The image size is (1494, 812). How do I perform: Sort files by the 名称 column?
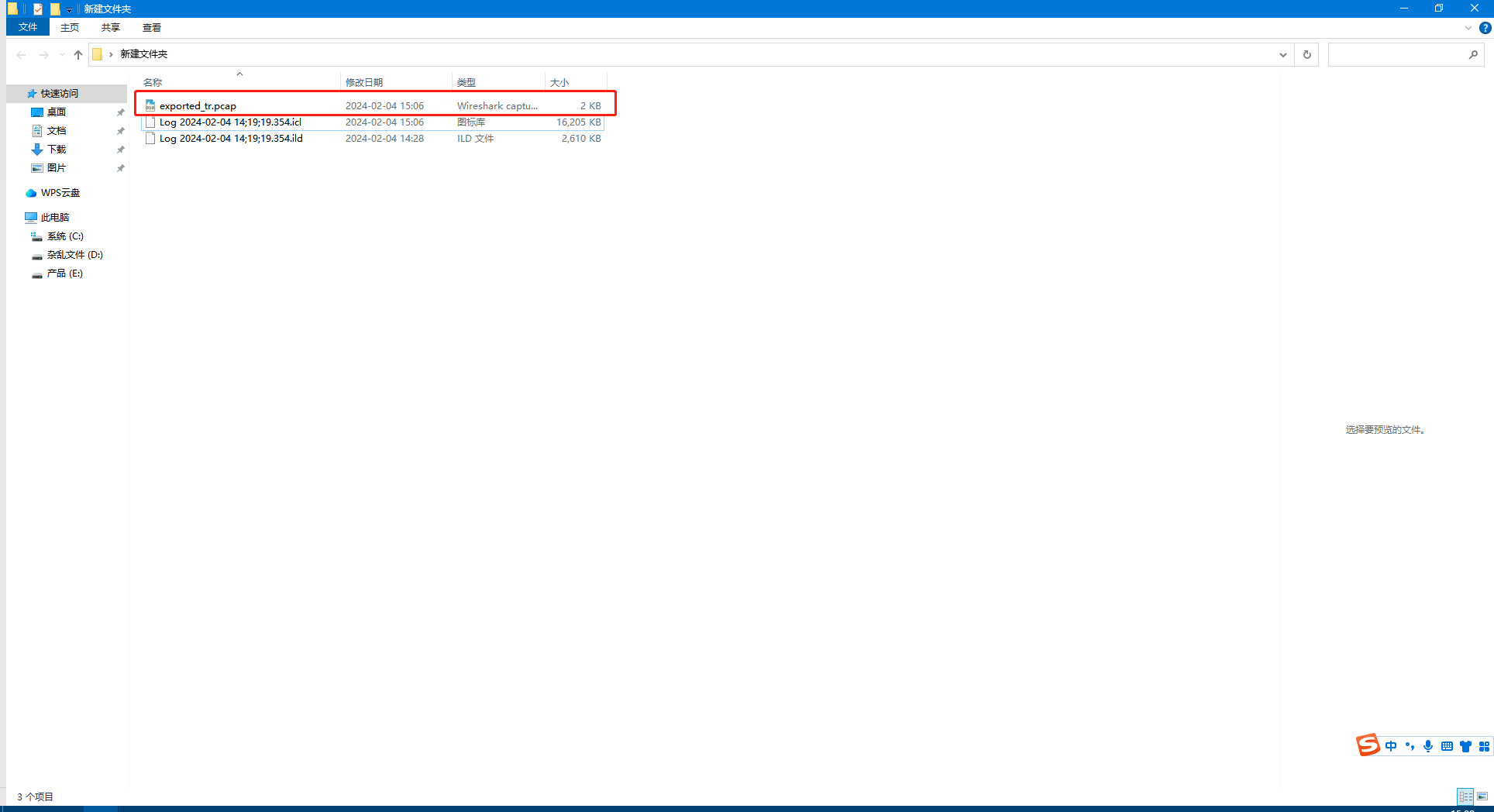click(240, 82)
